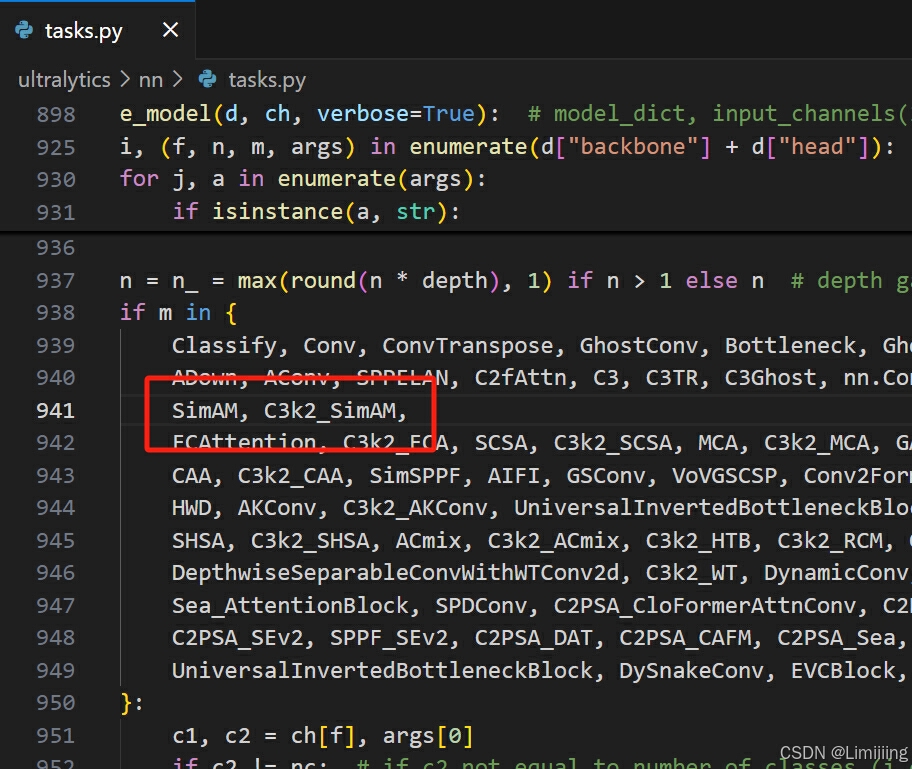Close the tasks.py tab

click(x=170, y=30)
